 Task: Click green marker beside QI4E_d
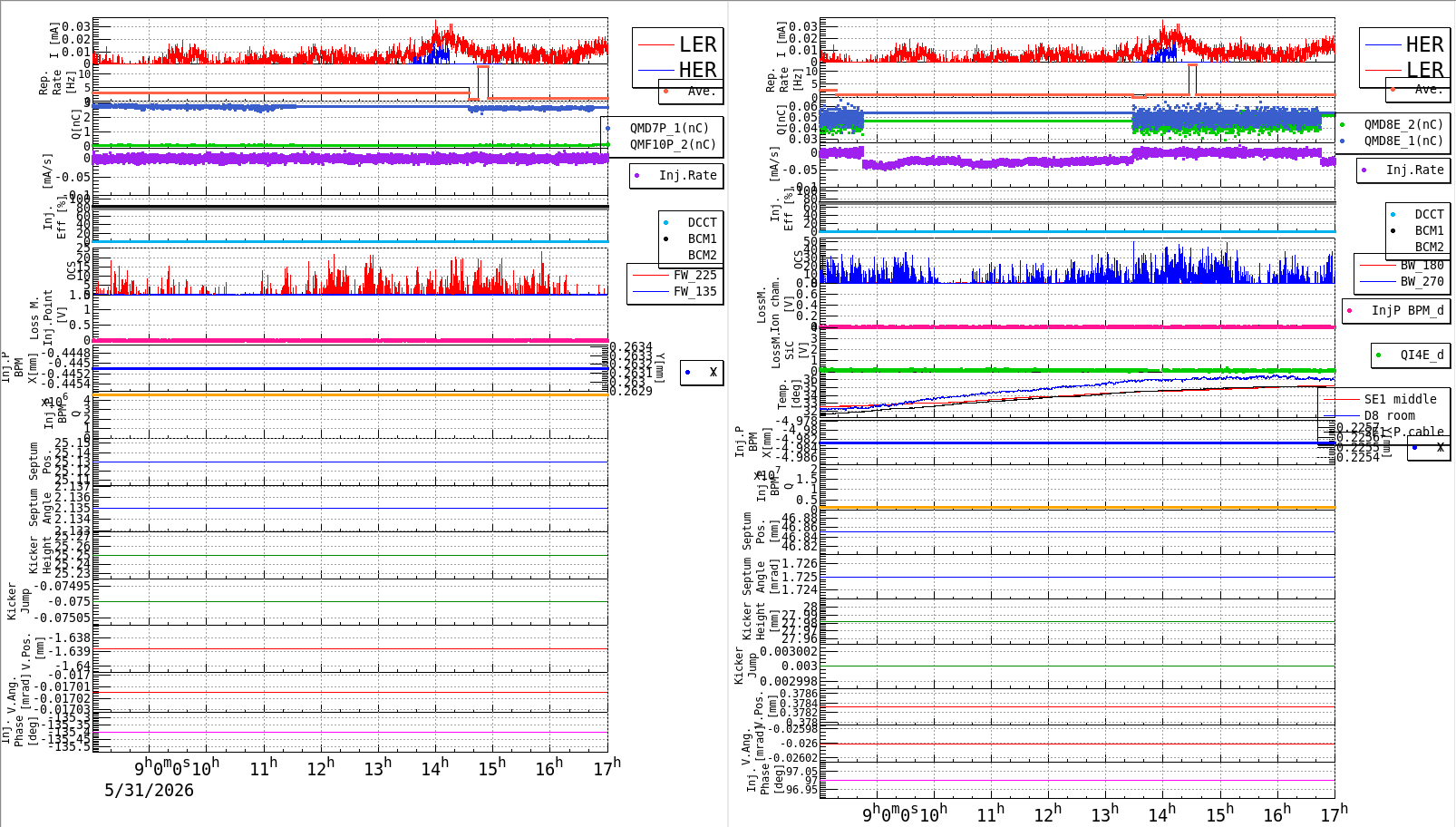1379,355
